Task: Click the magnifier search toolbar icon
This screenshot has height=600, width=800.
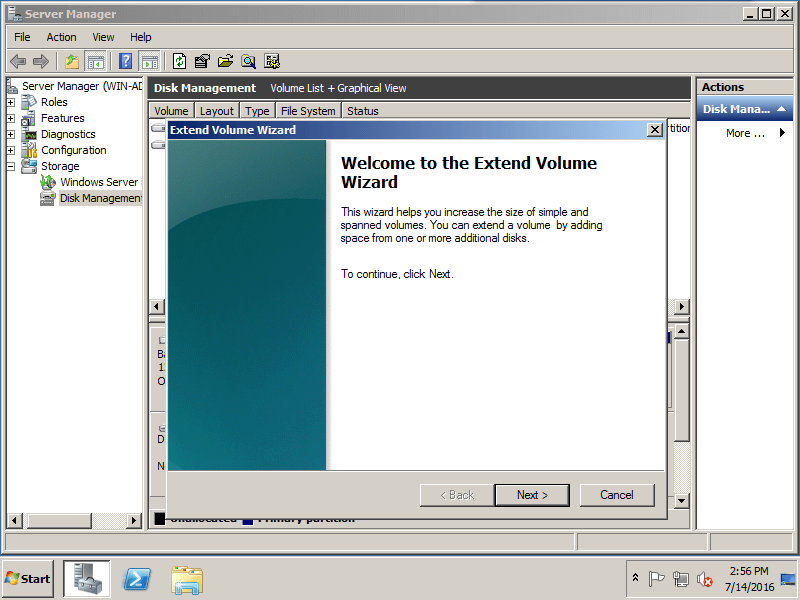Action: click(248, 62)
